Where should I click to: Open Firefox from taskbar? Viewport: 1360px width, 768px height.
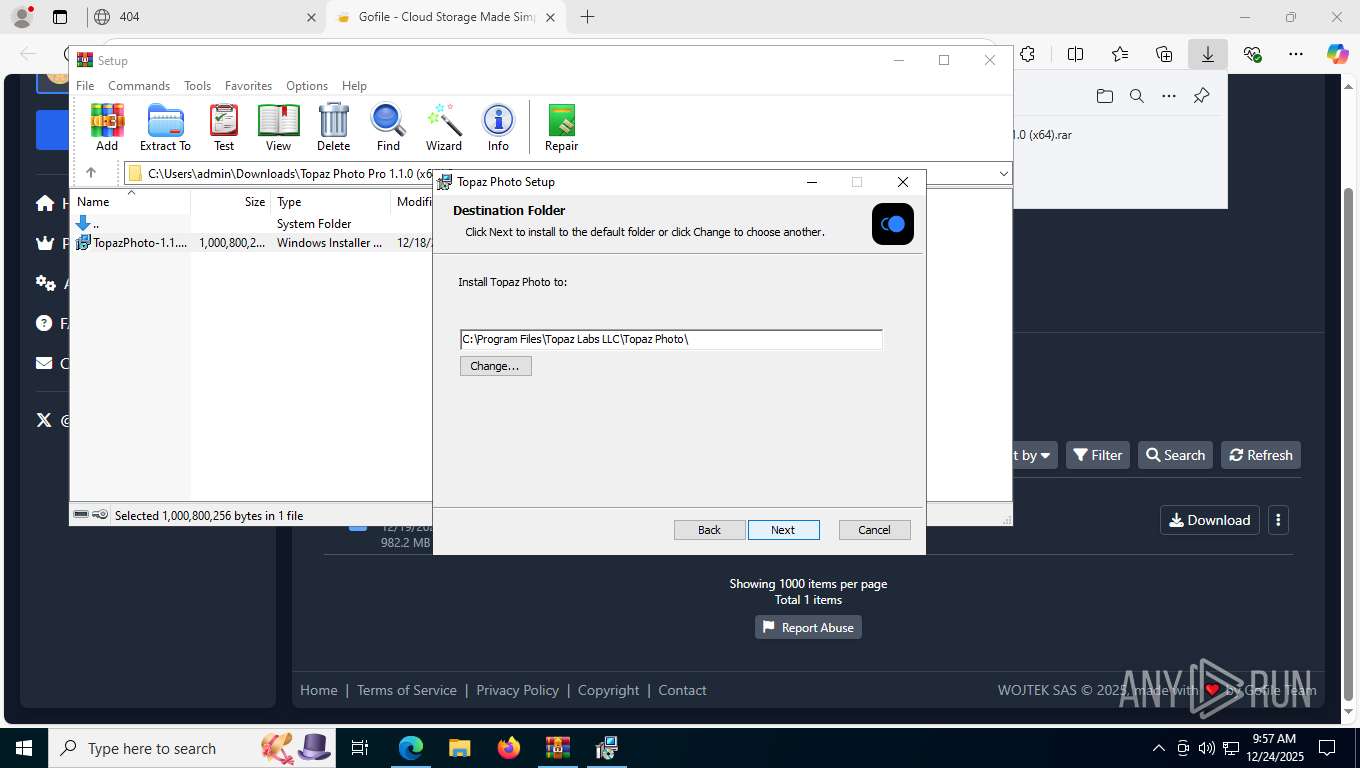(x=509, y=748)
